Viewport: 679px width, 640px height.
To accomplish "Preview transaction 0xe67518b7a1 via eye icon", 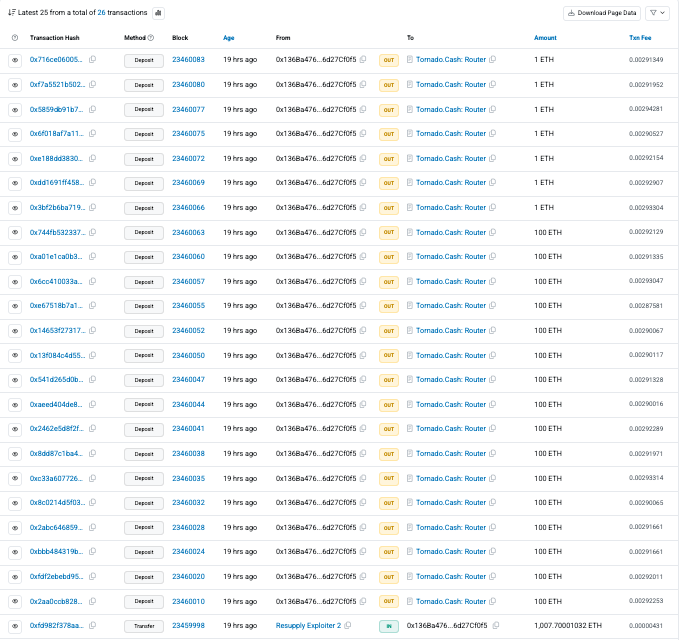I will coord(15,306).
